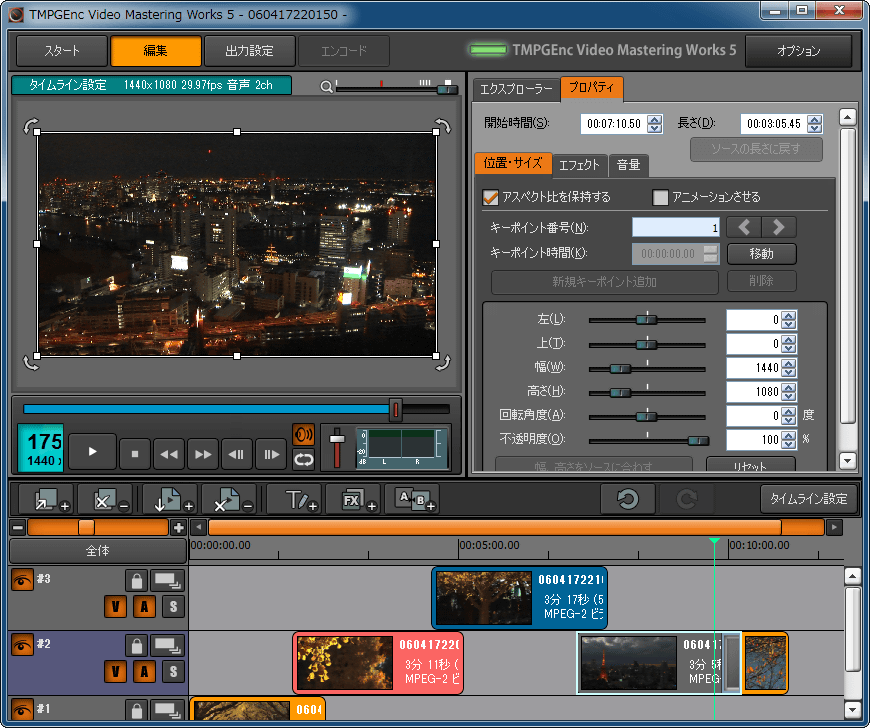Image resolution: width=870 pixels, height=728 pixels.
Task: Uncheck アスペクト比を保持する checkbox
Action: (490, 197)
